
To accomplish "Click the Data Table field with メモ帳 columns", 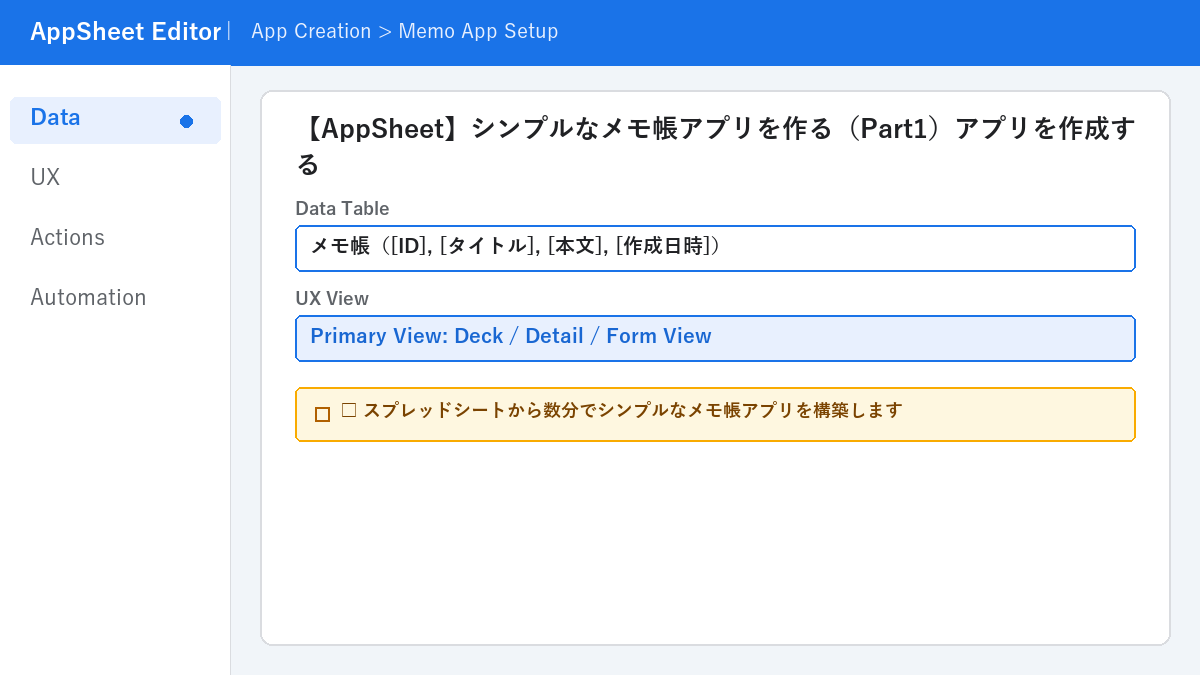I will [x=715, y=248].
